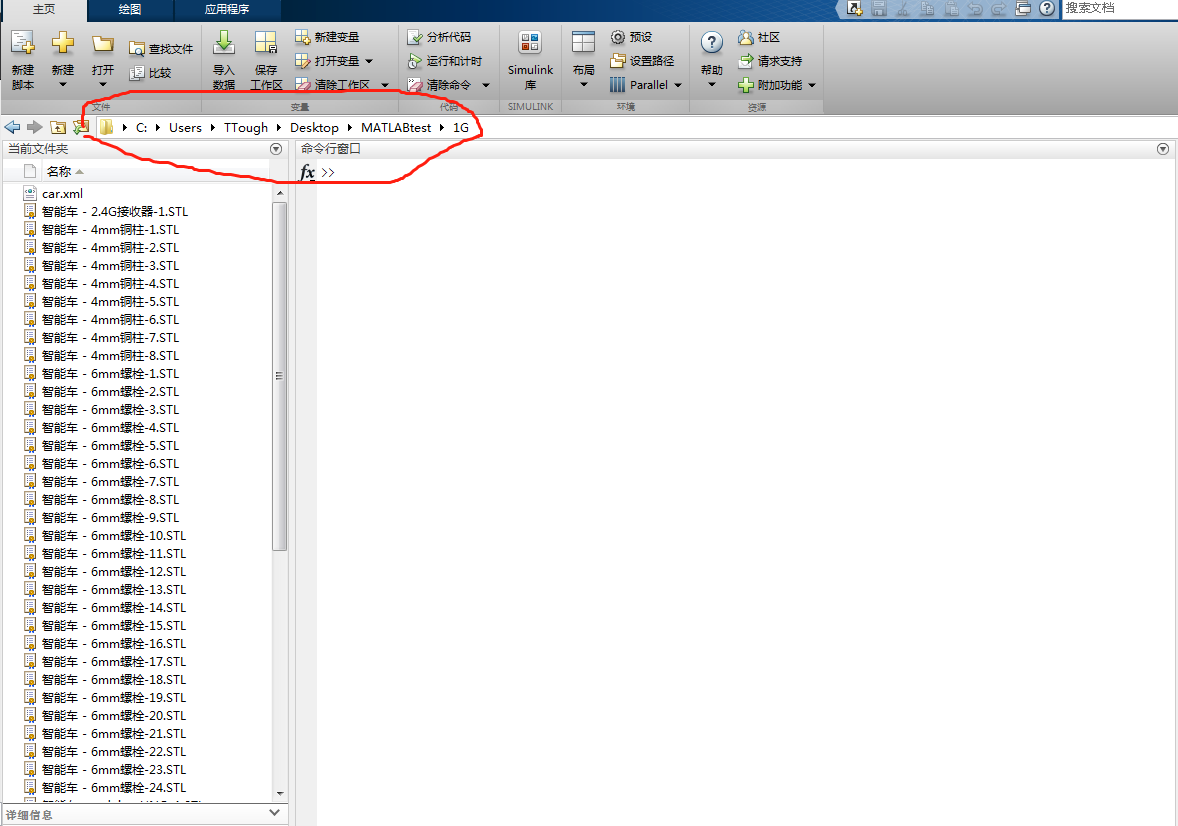Screen dimensions: 1178x826
Task: Click Users in the address path
Action: (185, 128)
